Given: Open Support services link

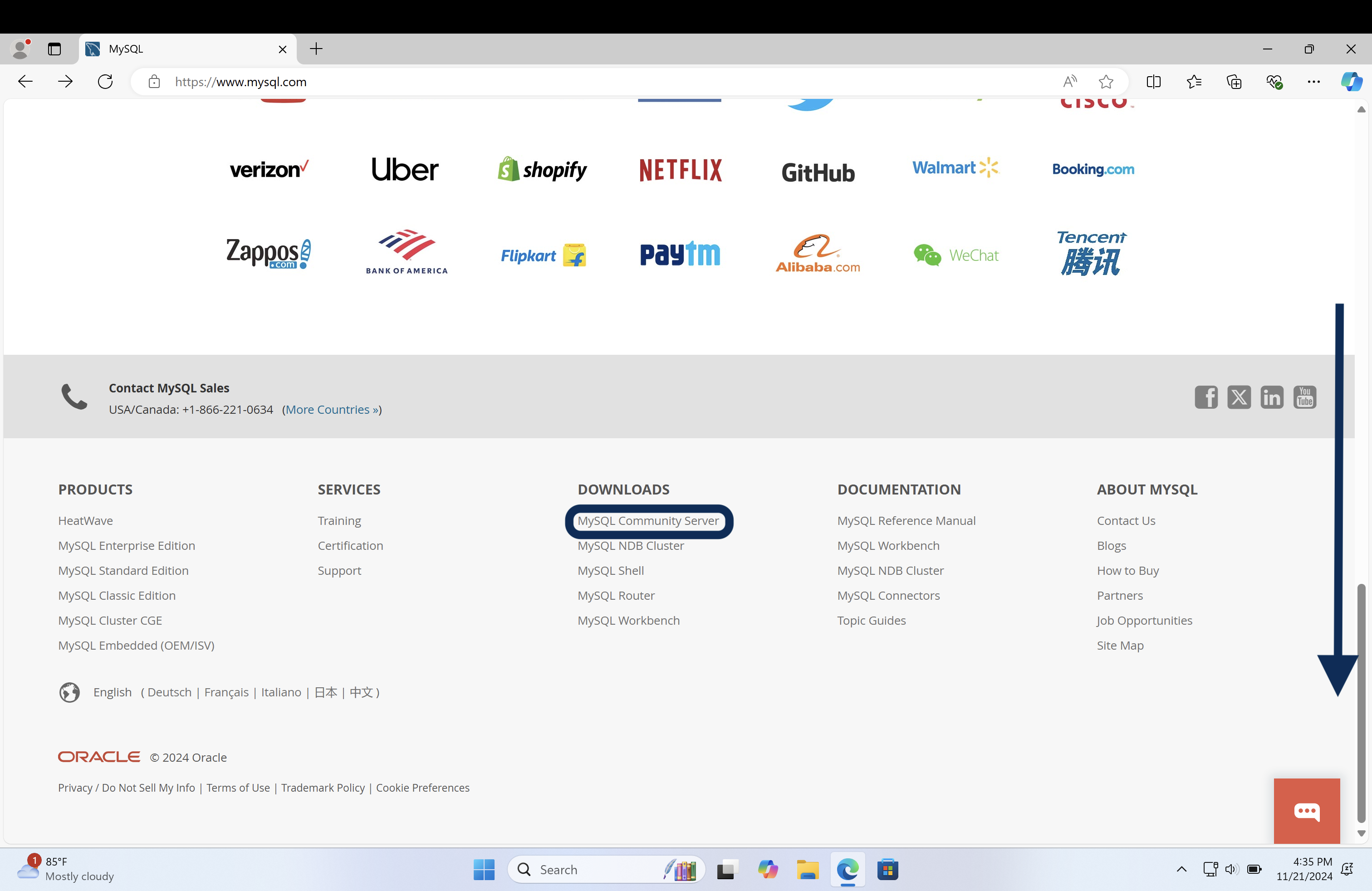Looking at the screenshot, I should click(x=339, y=571).
